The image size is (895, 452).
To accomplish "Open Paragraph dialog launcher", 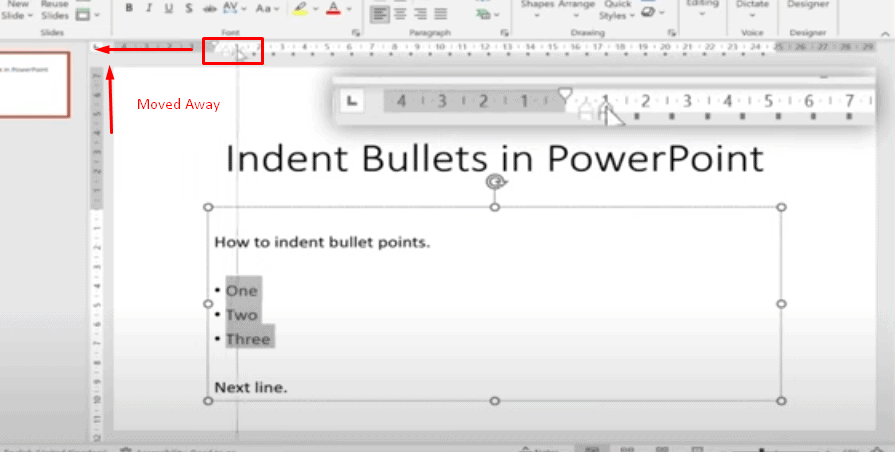I will coord(505,33).
